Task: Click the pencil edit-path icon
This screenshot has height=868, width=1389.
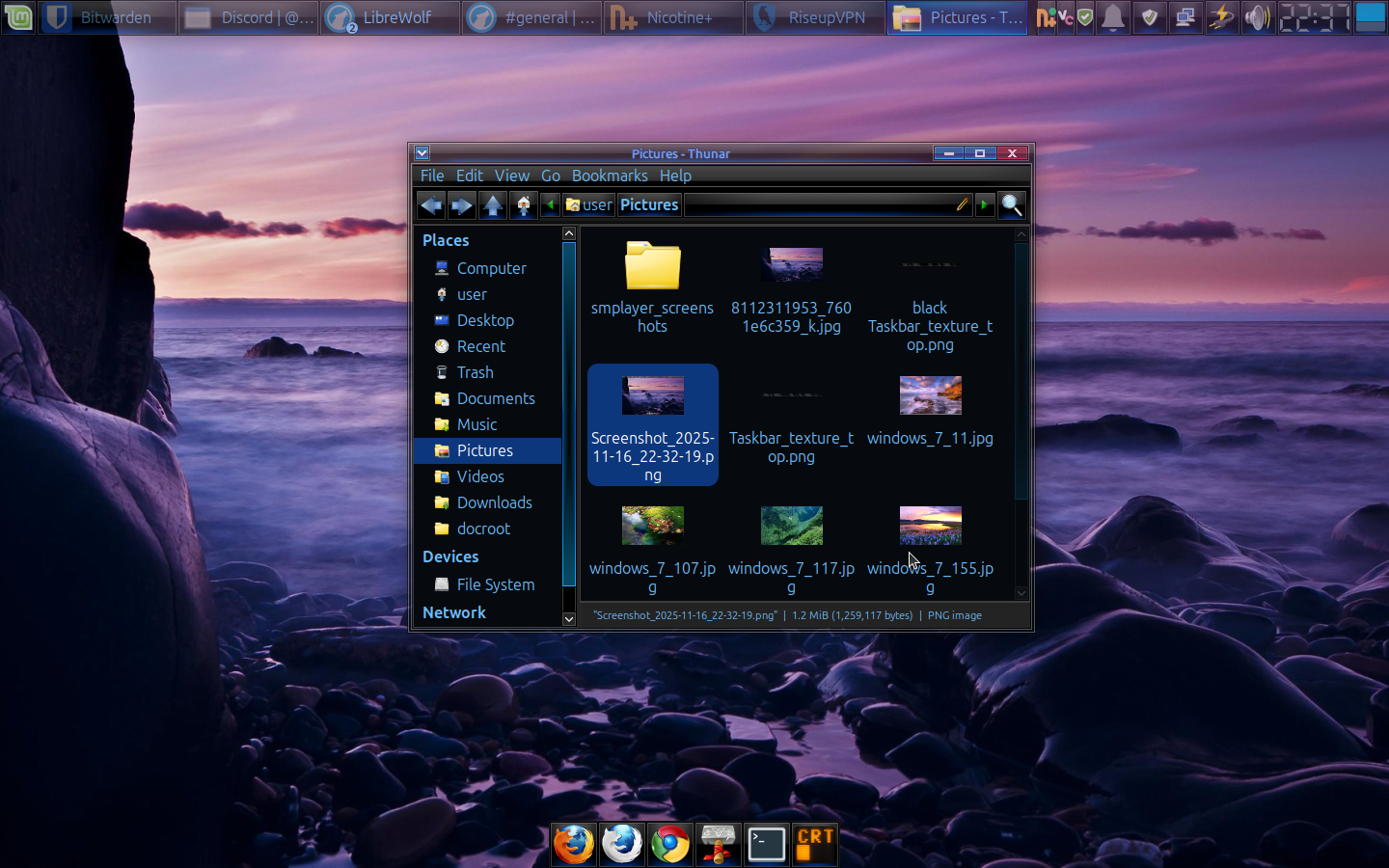Action: [x=962, y=204]
